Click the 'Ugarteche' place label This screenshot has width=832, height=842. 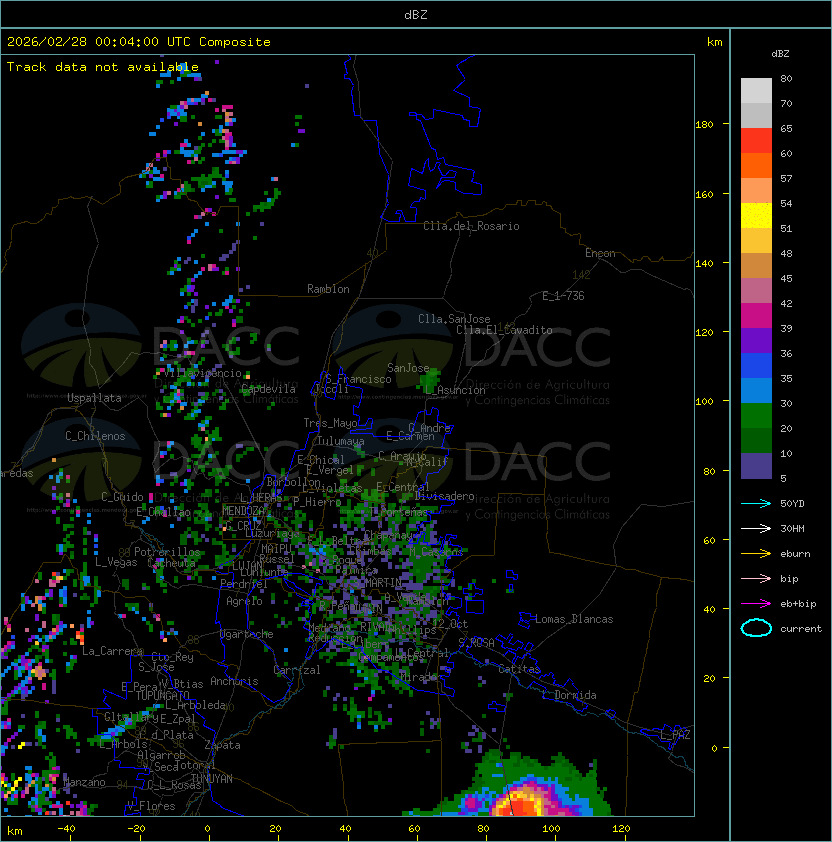247,634
